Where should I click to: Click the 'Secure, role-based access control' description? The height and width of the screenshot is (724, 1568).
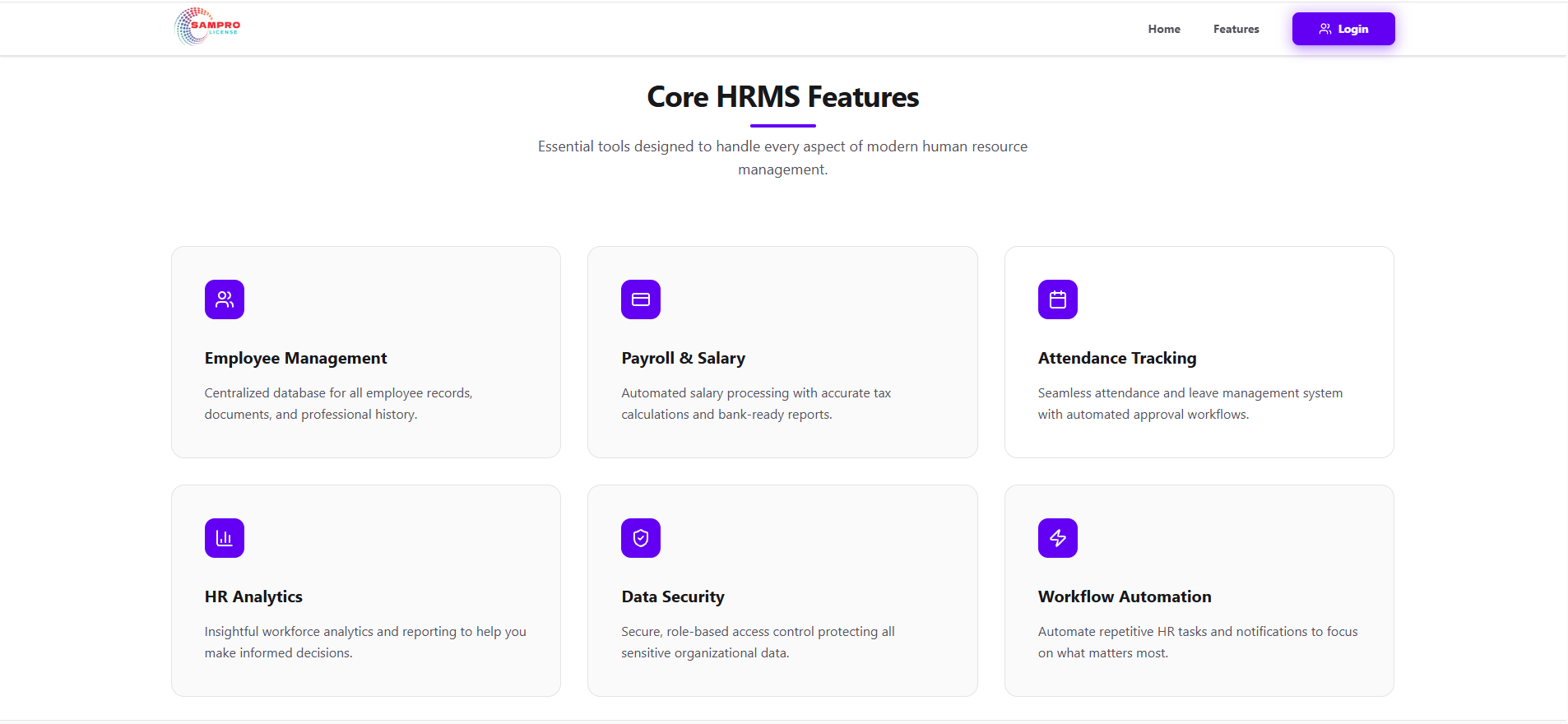pos(758,642)
